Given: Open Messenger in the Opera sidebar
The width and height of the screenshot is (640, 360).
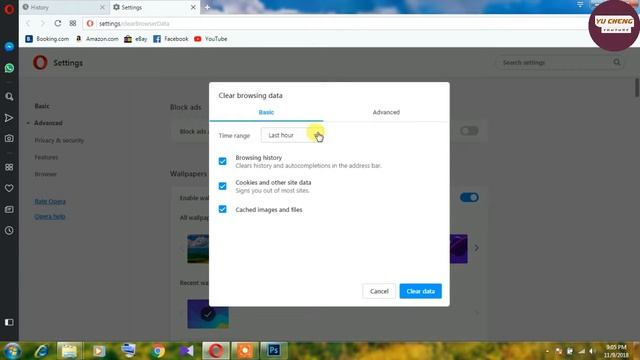Looking at the screenshot, I should point(9,47).
